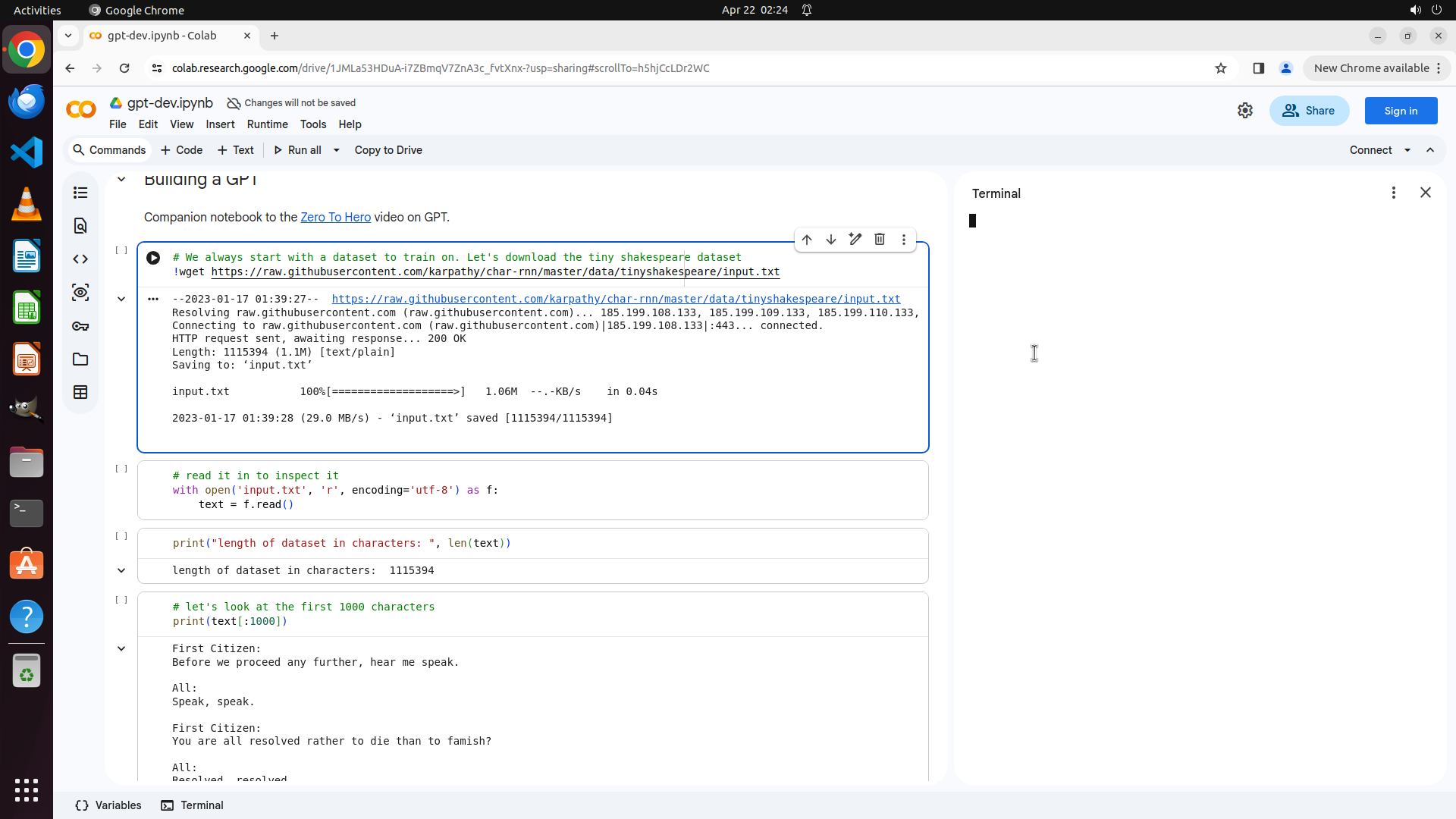Toggle header visibility with the caret button
1456x819 pixels.
click(1430, 150)
